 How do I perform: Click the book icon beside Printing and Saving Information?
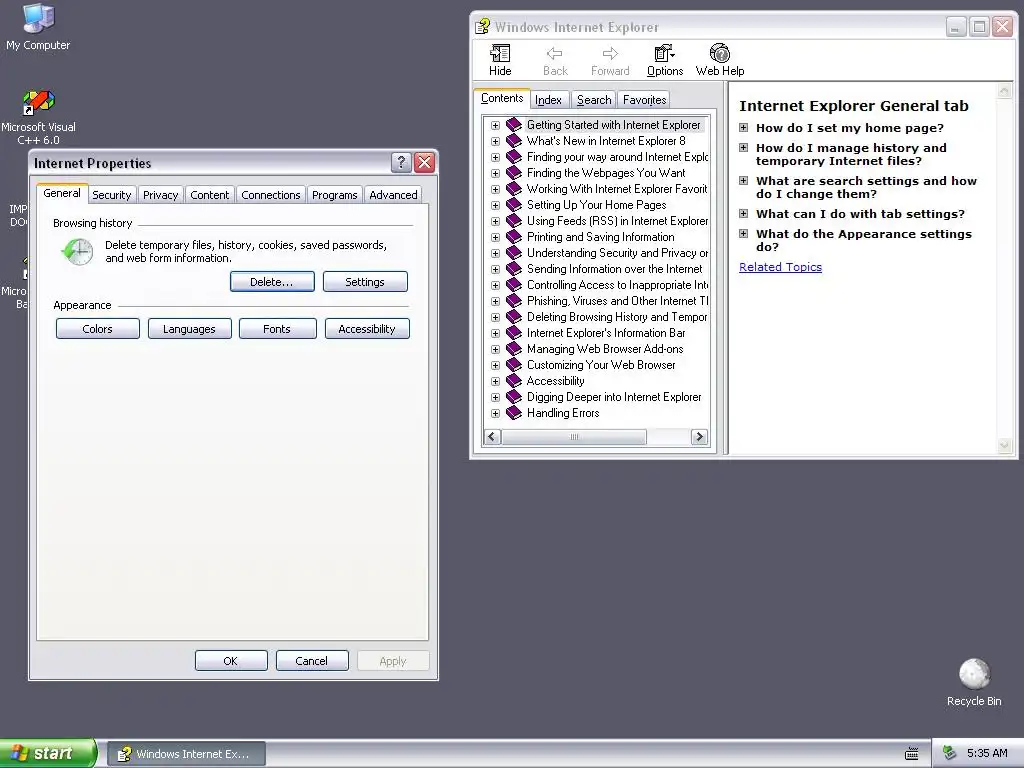(514, 236)
